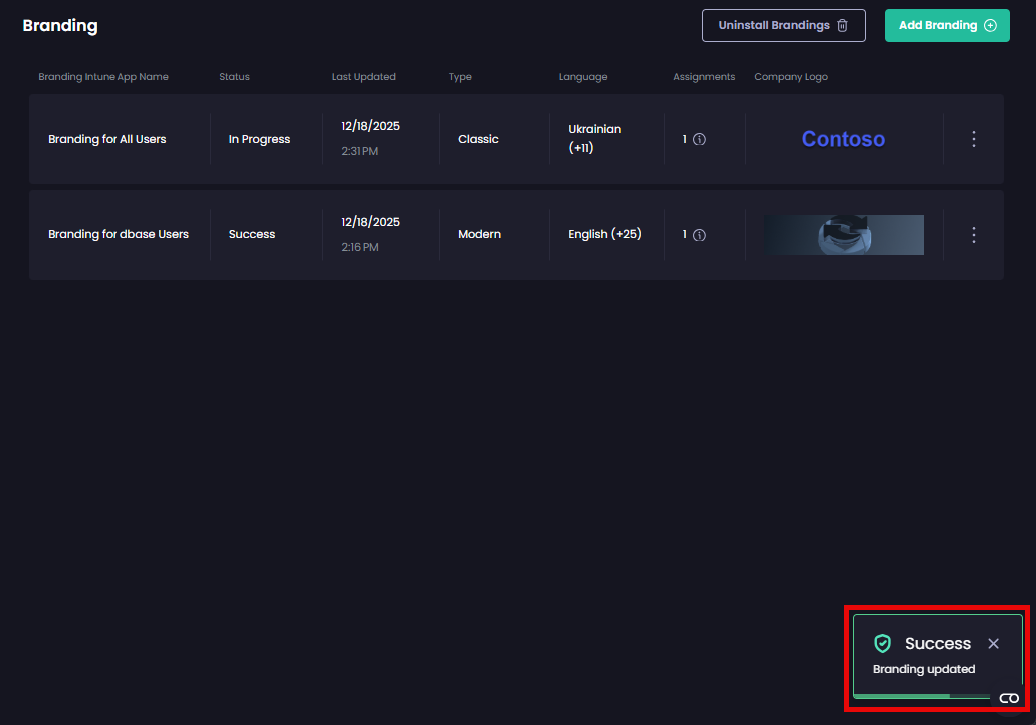Click the info icon in Branding for All Users row
1036x725 pixels.
coord(701,139)
